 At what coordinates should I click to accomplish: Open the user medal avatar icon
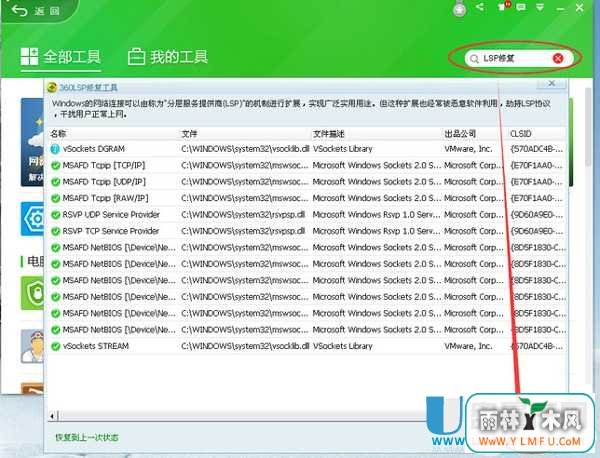pyautogui.click(x=459, y=9)
